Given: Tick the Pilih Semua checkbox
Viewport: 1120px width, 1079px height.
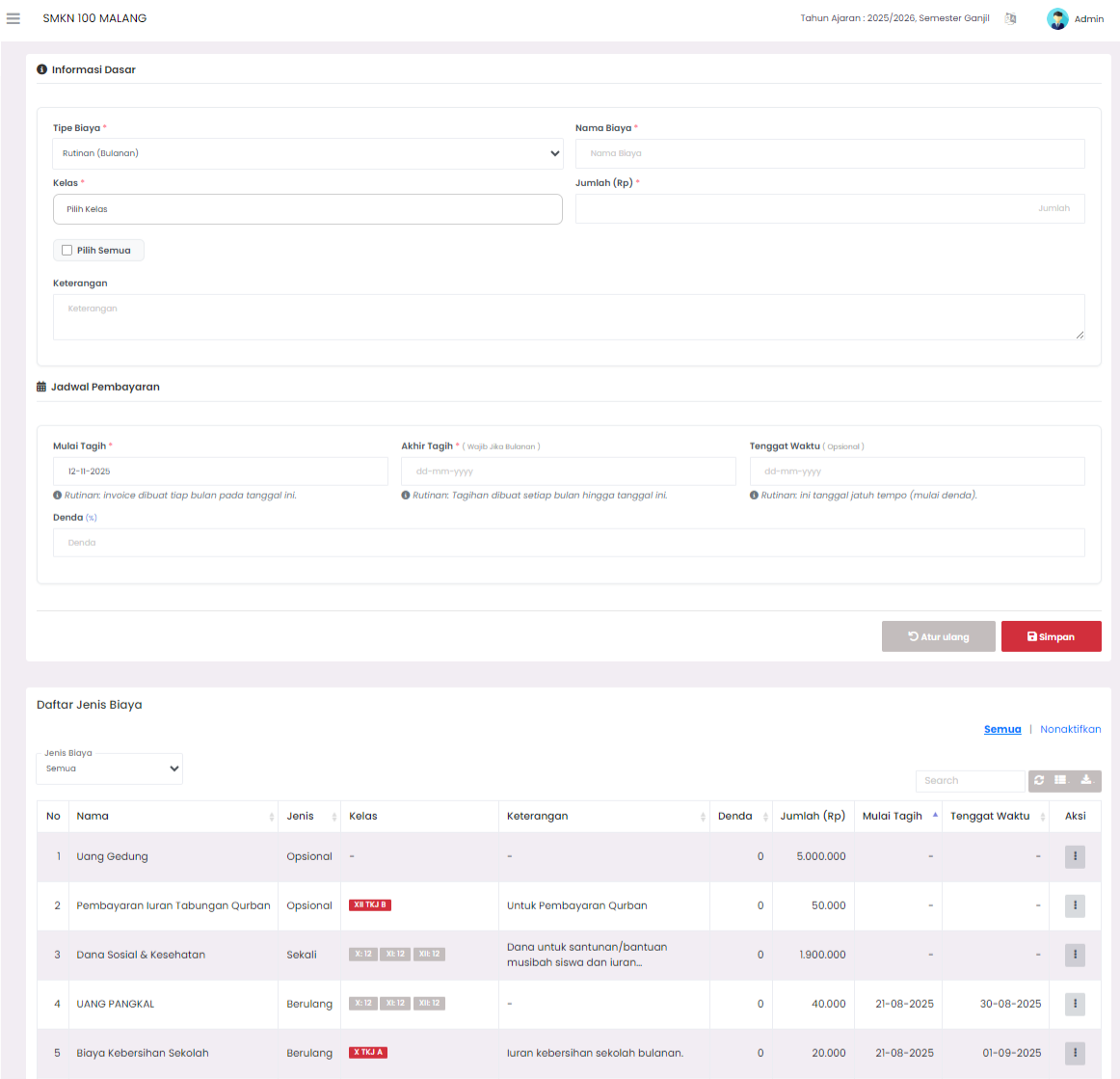Looking at the screenshot, I should point(67,251).
